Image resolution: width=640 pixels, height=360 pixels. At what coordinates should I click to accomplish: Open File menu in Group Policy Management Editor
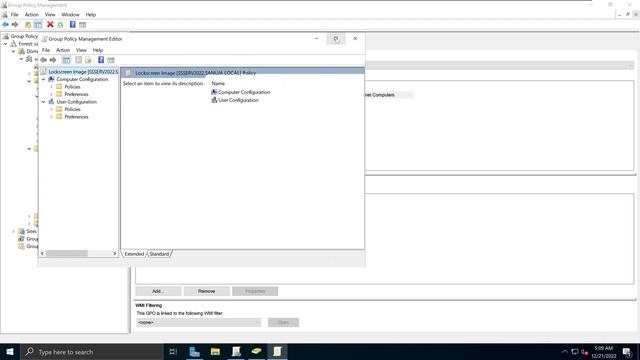point(46,50)
